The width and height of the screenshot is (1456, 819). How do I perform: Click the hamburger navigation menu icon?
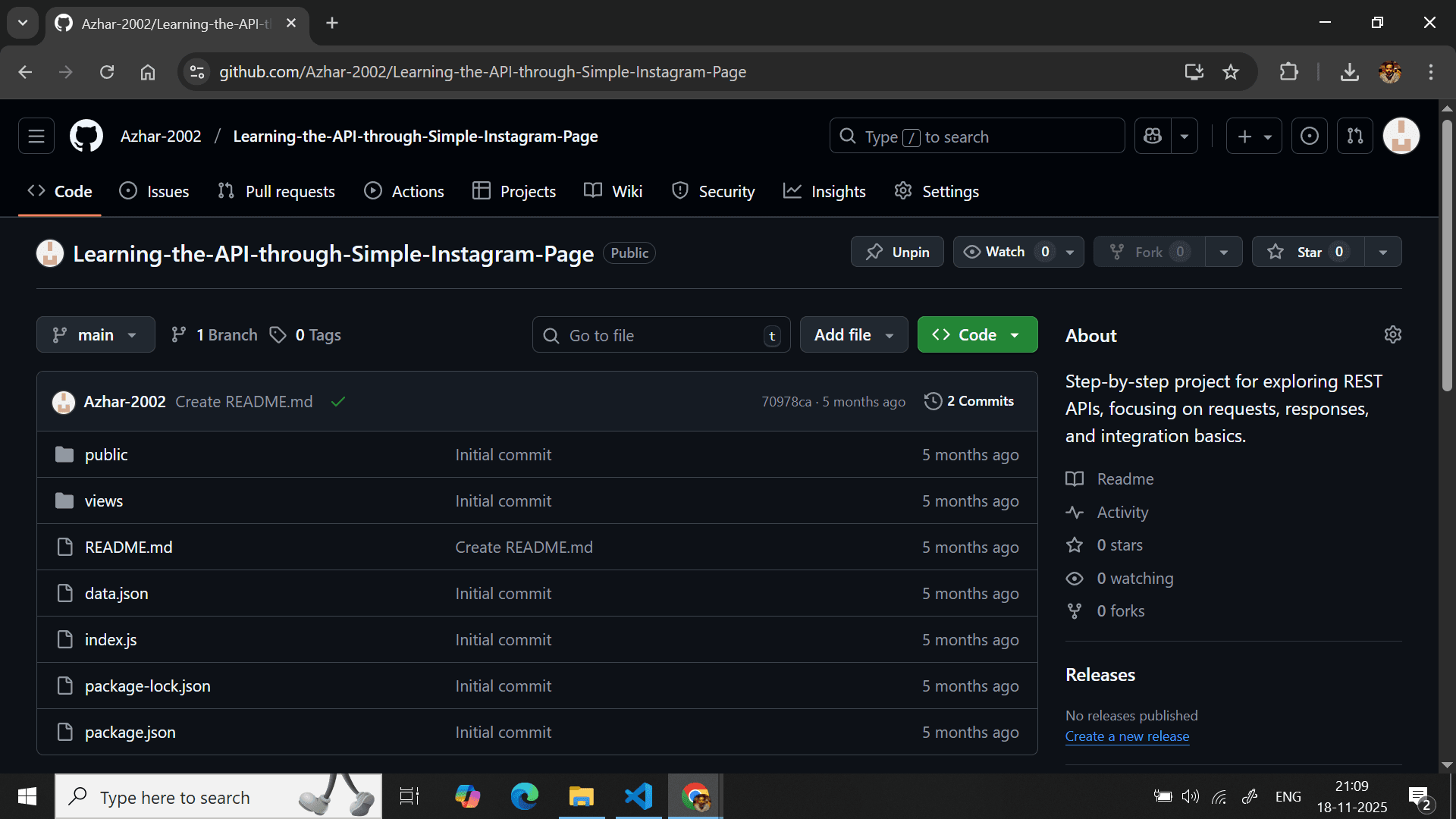point(36,136)
